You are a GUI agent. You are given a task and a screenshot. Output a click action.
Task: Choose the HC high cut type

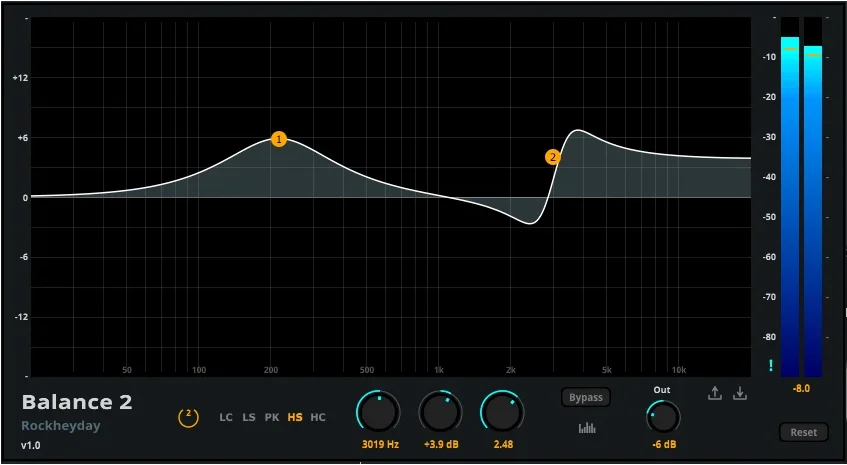point(318,417)
